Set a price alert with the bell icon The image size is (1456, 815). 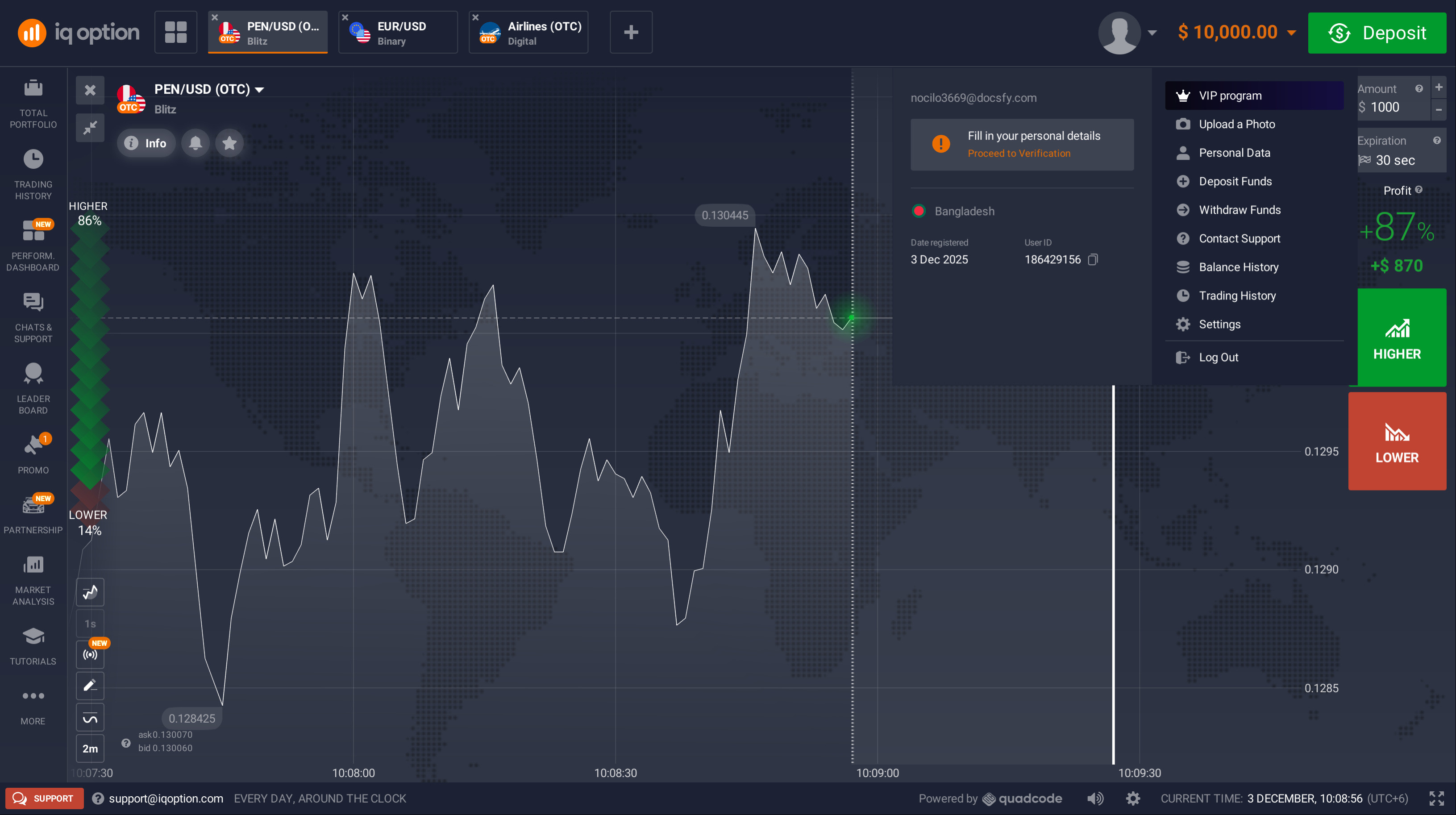click(196, 143)
